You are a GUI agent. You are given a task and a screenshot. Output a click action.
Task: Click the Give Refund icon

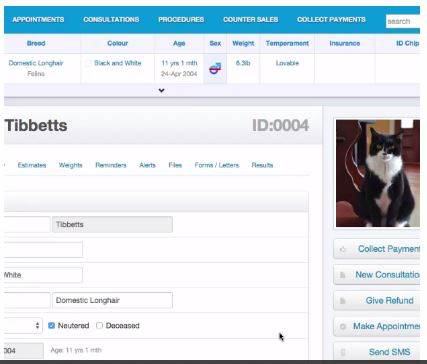pyautogui.click(x=342, y=301)
